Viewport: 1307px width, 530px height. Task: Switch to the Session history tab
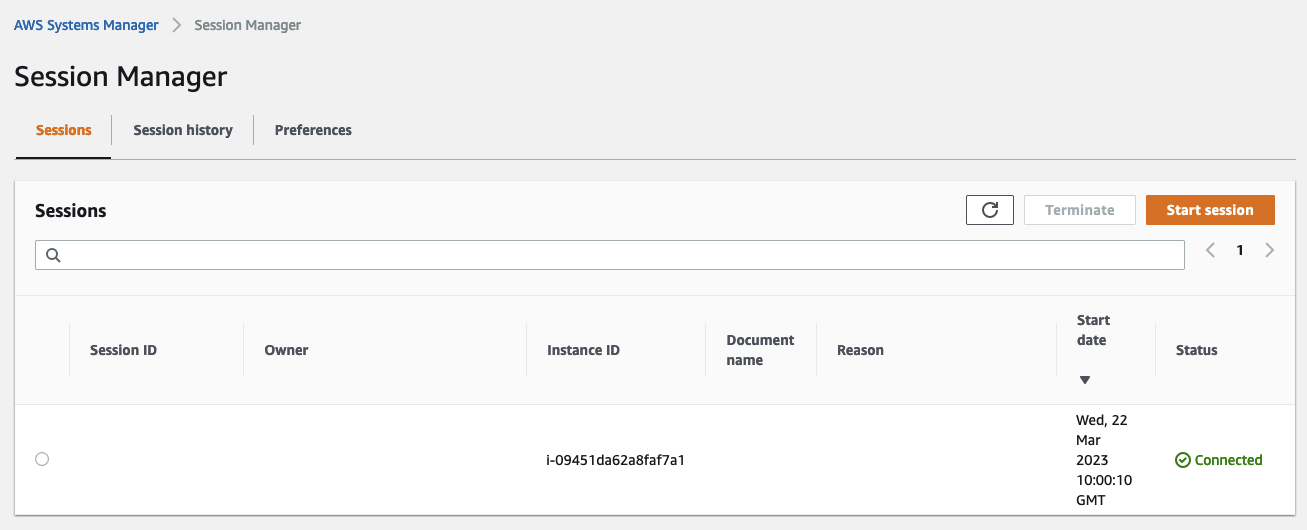[183, 130]
